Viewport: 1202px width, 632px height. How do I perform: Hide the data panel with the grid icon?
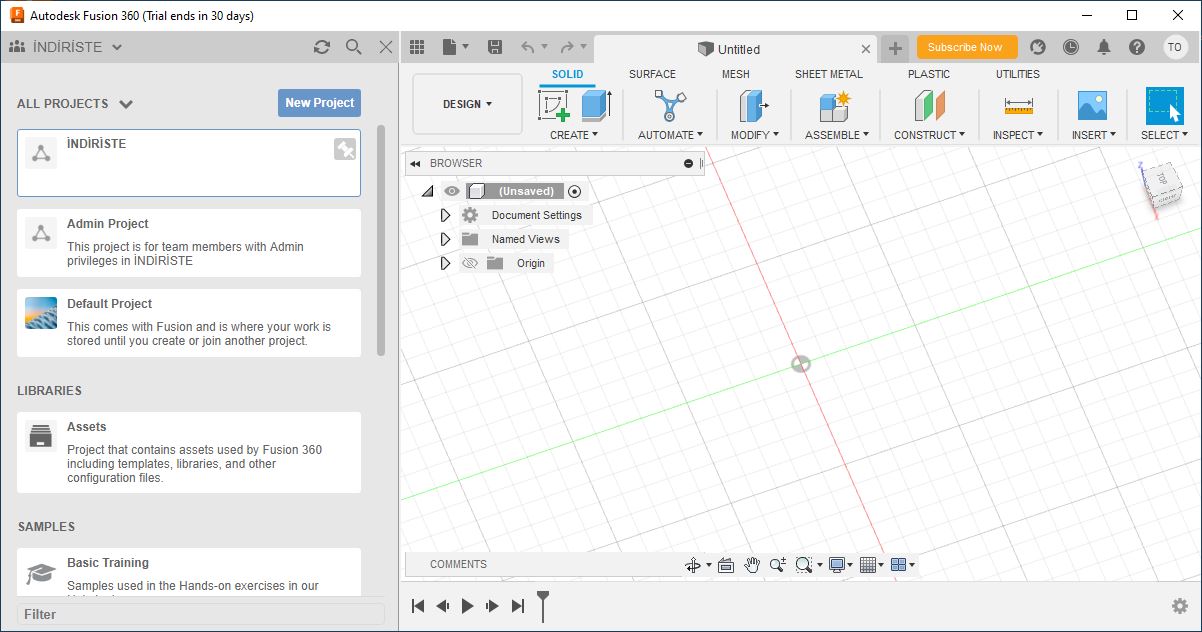click(417, 47)
